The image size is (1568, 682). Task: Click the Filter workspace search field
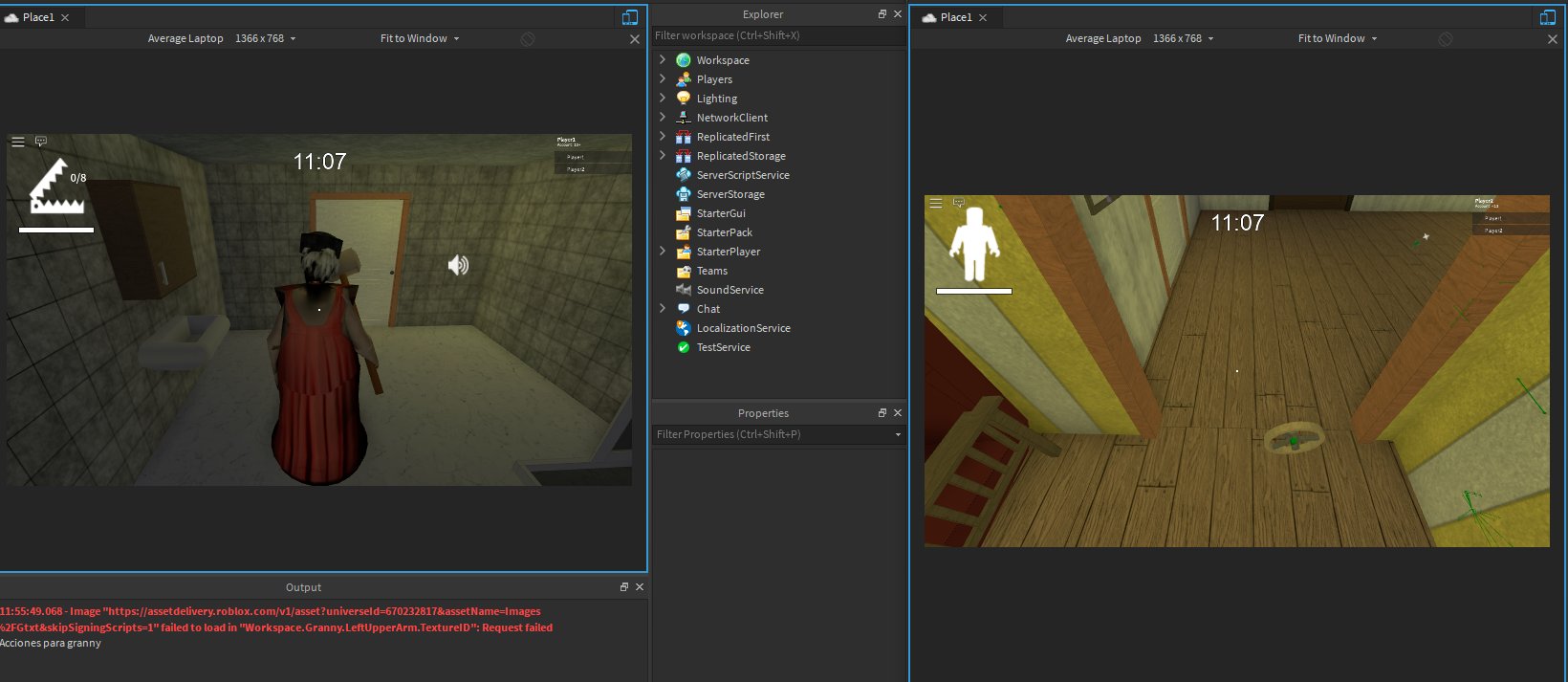point(779,35)
